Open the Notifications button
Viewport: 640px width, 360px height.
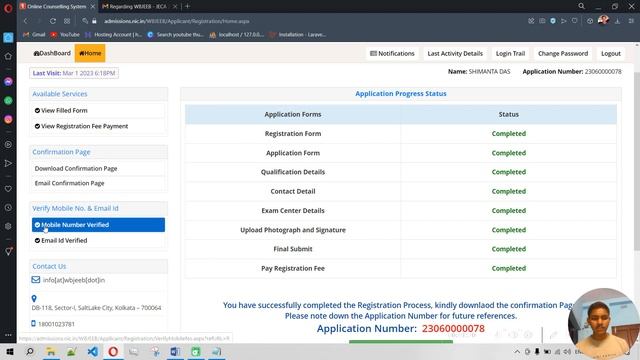coord(392,53)
